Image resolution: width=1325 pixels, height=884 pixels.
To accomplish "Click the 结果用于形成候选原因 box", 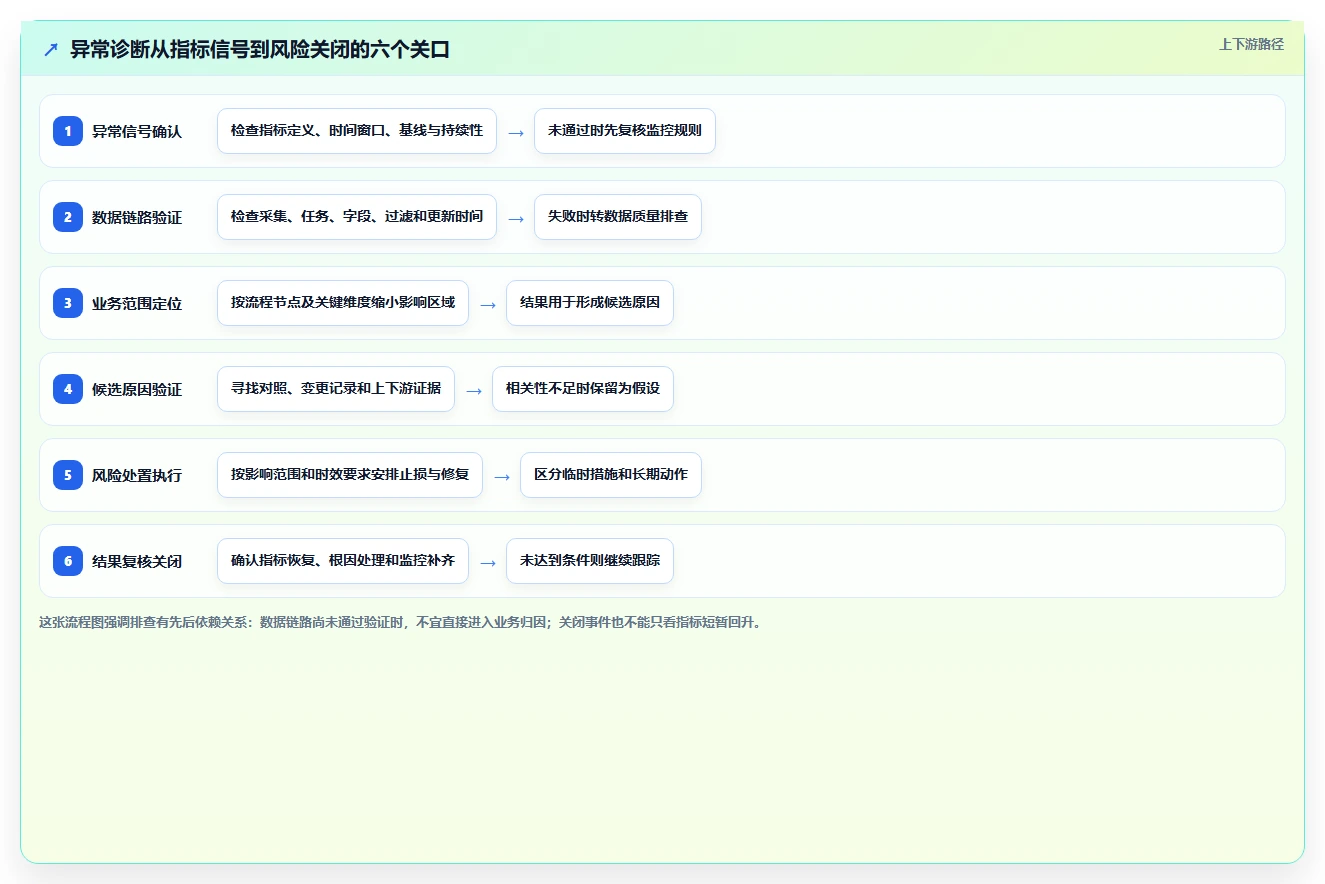I will (x=590, y=303).
